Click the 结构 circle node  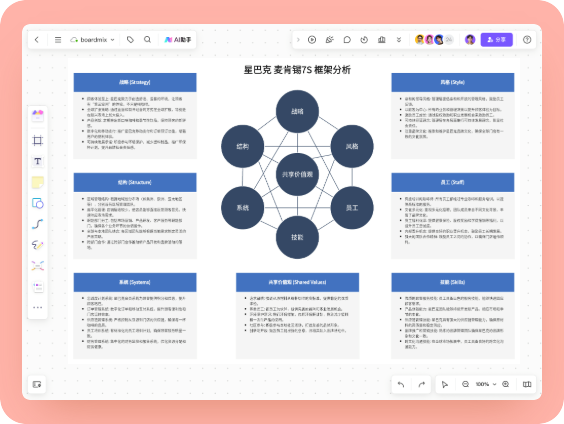[x=243, y=146]
